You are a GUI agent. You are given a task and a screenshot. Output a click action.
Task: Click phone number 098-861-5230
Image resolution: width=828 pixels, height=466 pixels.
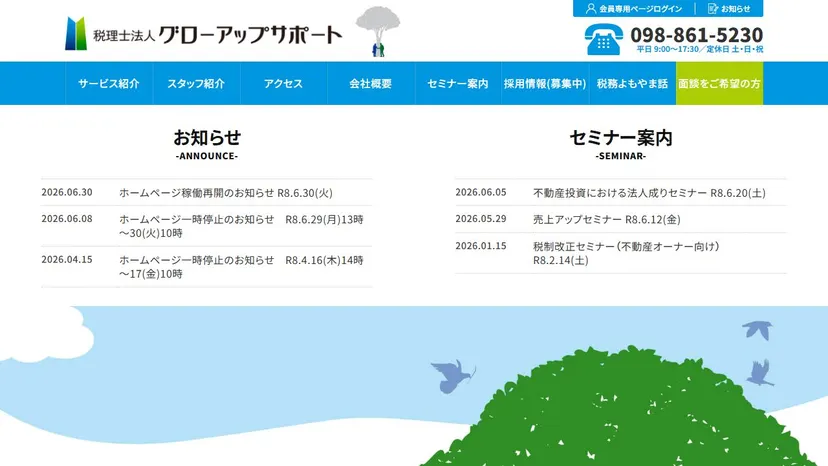click(697, 35)
